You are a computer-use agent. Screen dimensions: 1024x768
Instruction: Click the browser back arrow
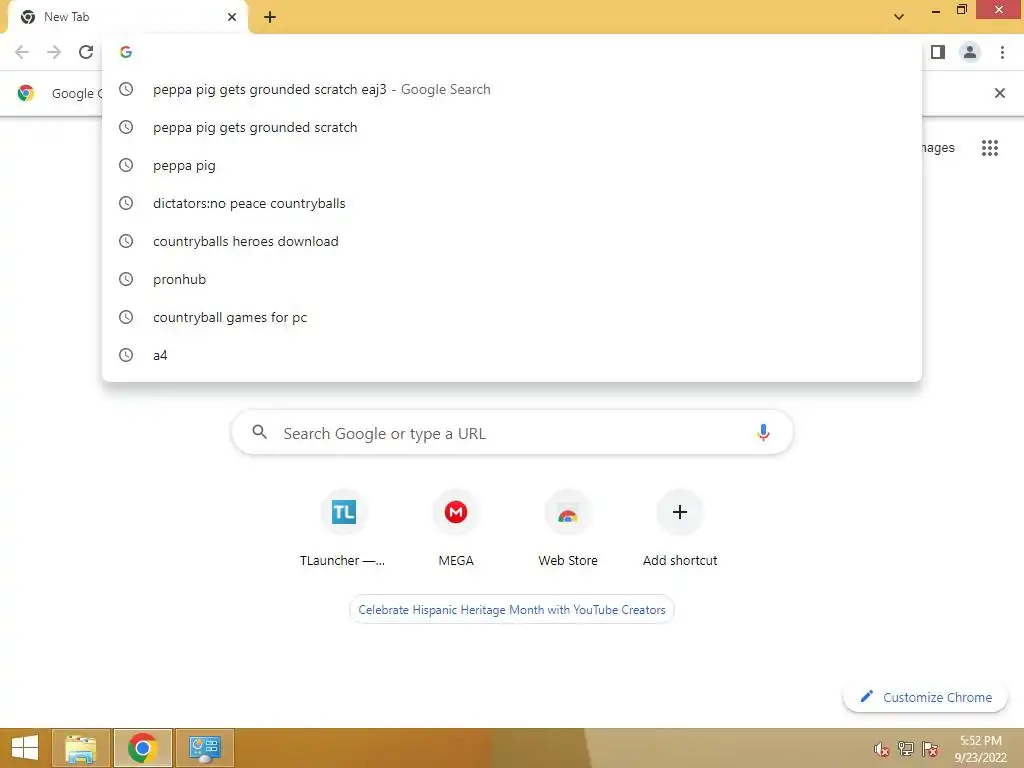[22, 52]
